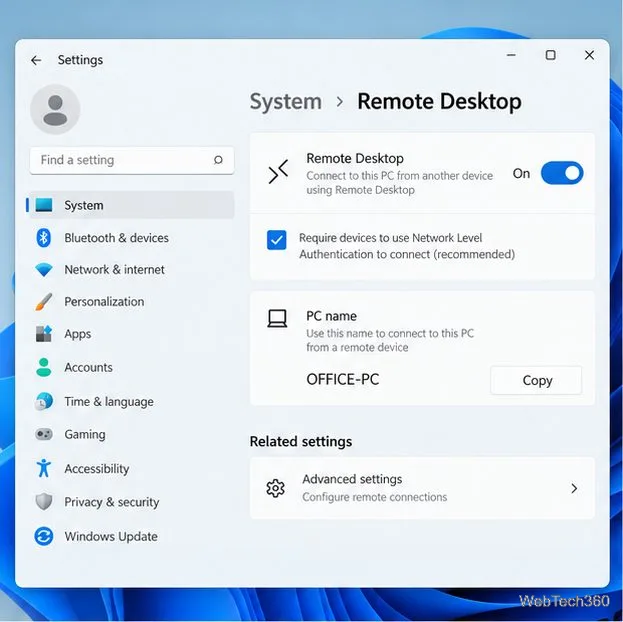Open the Accounts label
The height and width of the screenshot is (622, 623).
point(89,367)
